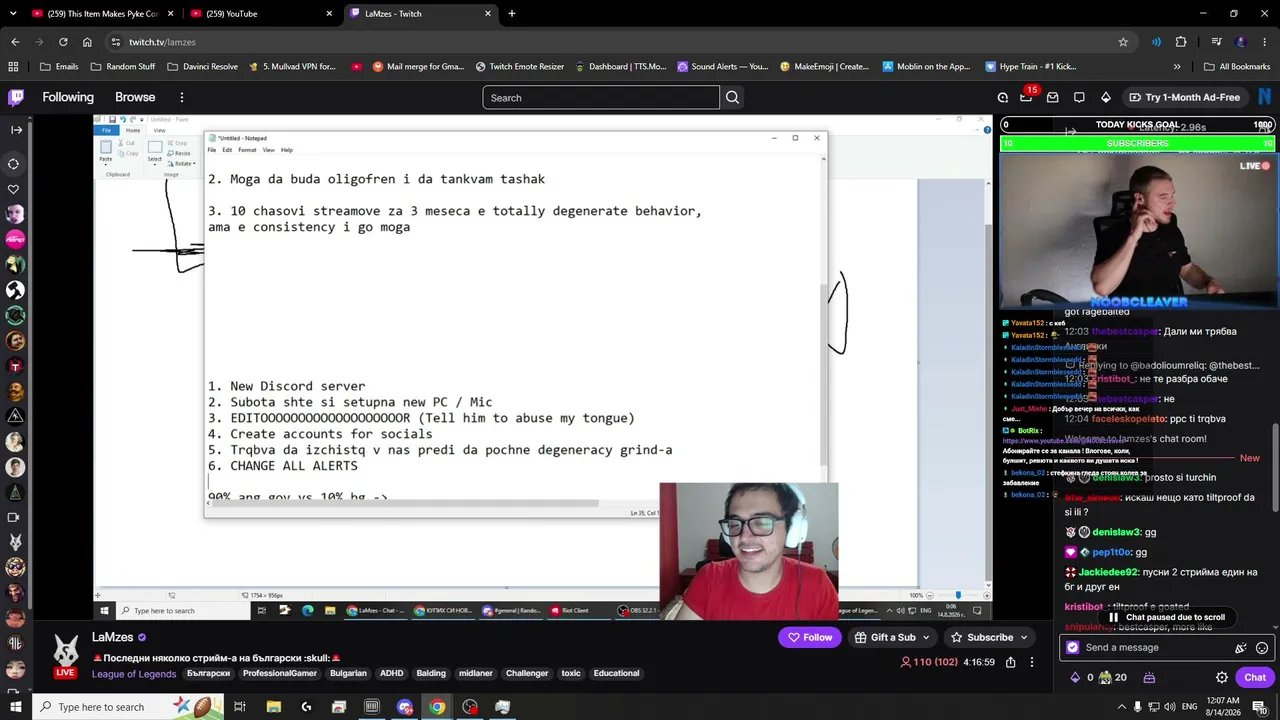Open the Hype Train - #1 Kick bookmark
1280x720 pixels.
pos(1030,67)
